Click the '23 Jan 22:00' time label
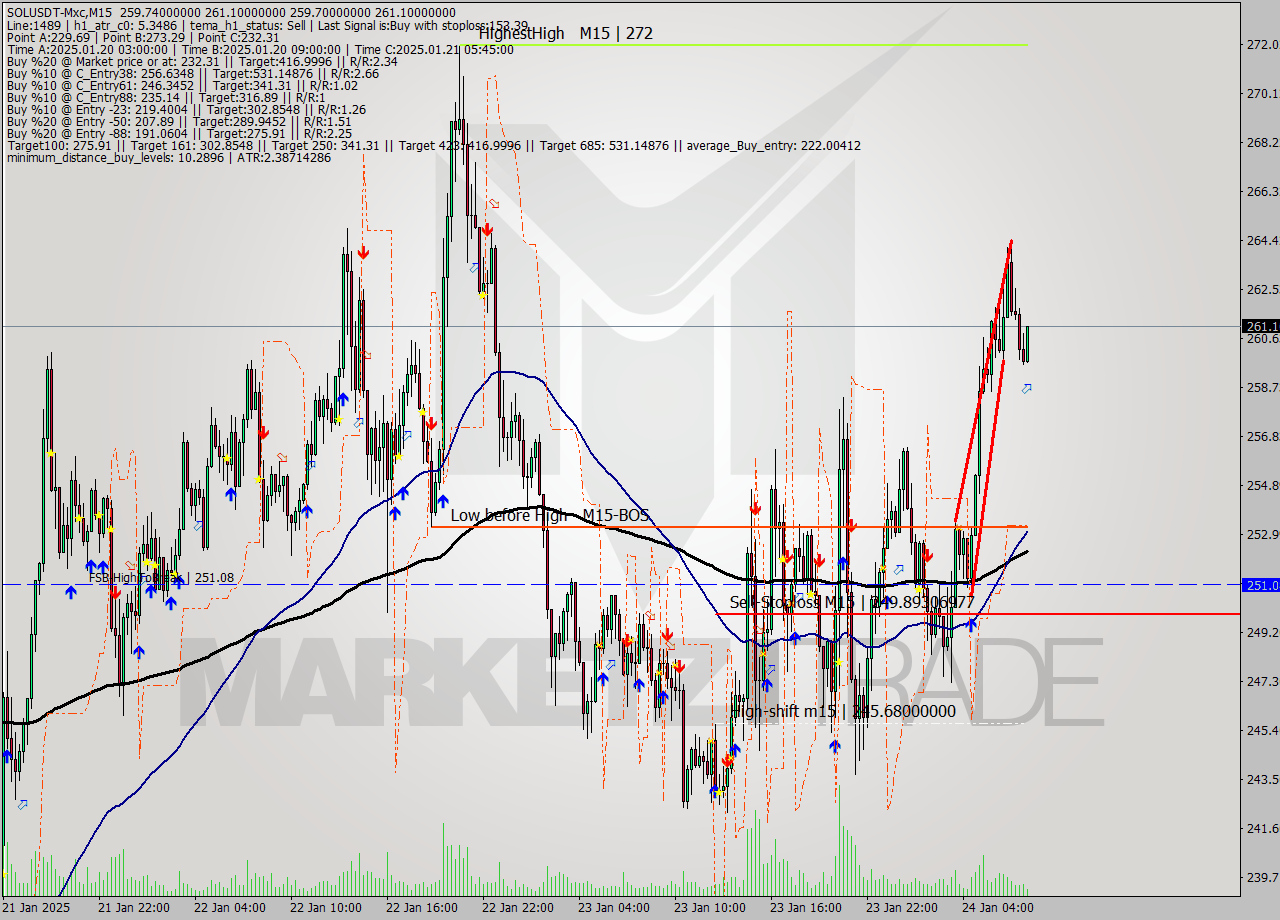Viewport: 1280px width, 920px height. tap(901, 908)
